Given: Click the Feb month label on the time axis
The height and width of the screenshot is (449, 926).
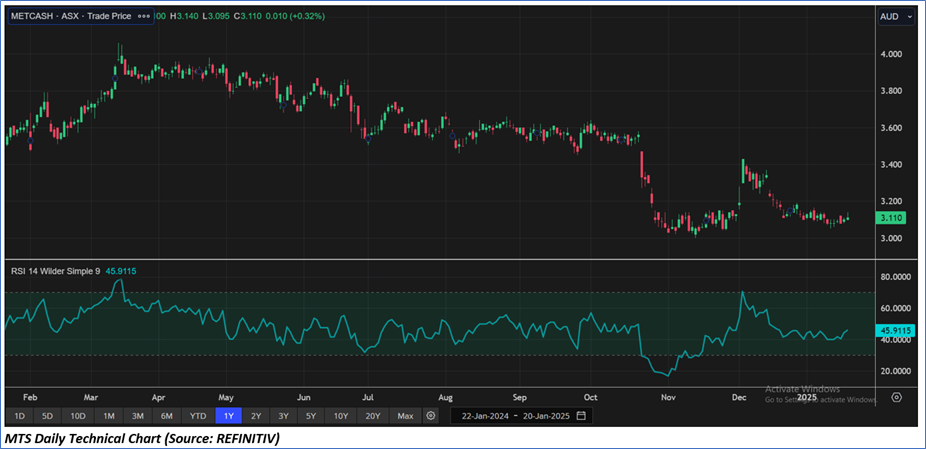Looking at the screenshot, I should pos(30,397).
